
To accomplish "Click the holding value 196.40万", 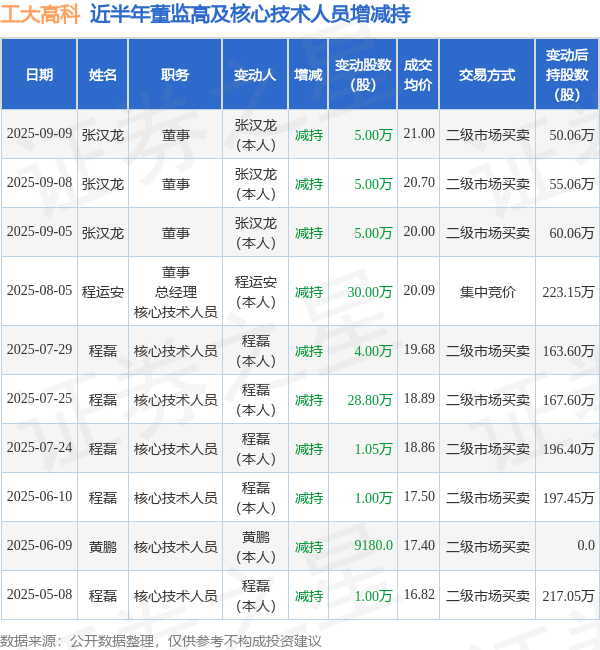I will coord(568,449).
